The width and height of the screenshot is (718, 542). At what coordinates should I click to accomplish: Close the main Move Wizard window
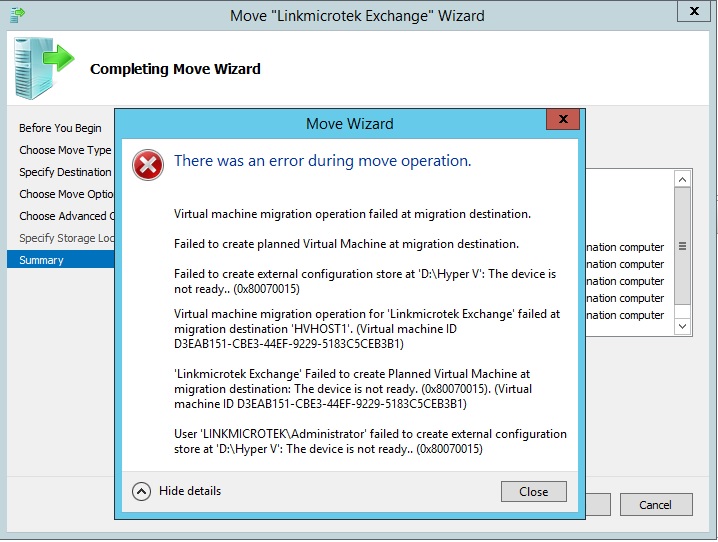click(694, 11)
